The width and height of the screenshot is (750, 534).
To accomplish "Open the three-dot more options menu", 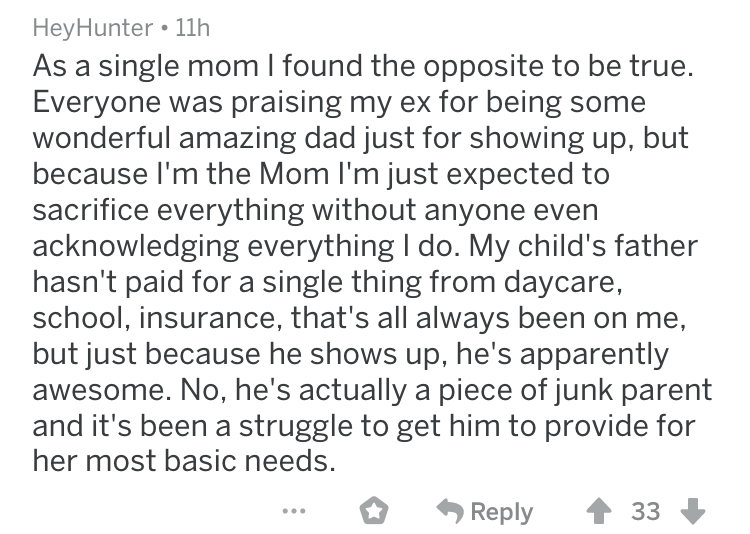I will coord(294,511).
